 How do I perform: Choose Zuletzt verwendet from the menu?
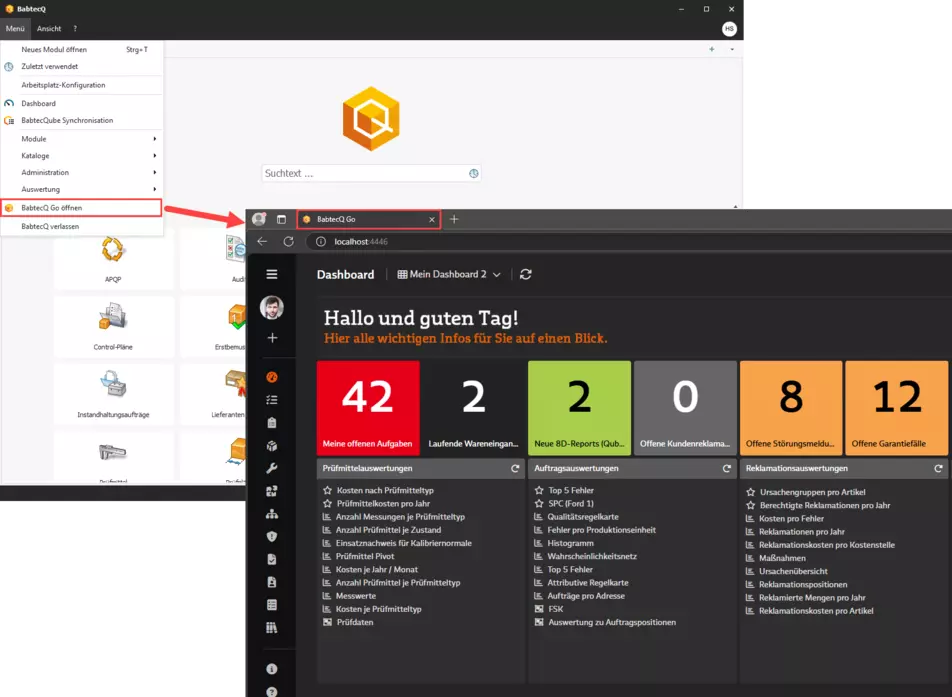(x=82, y=67)
